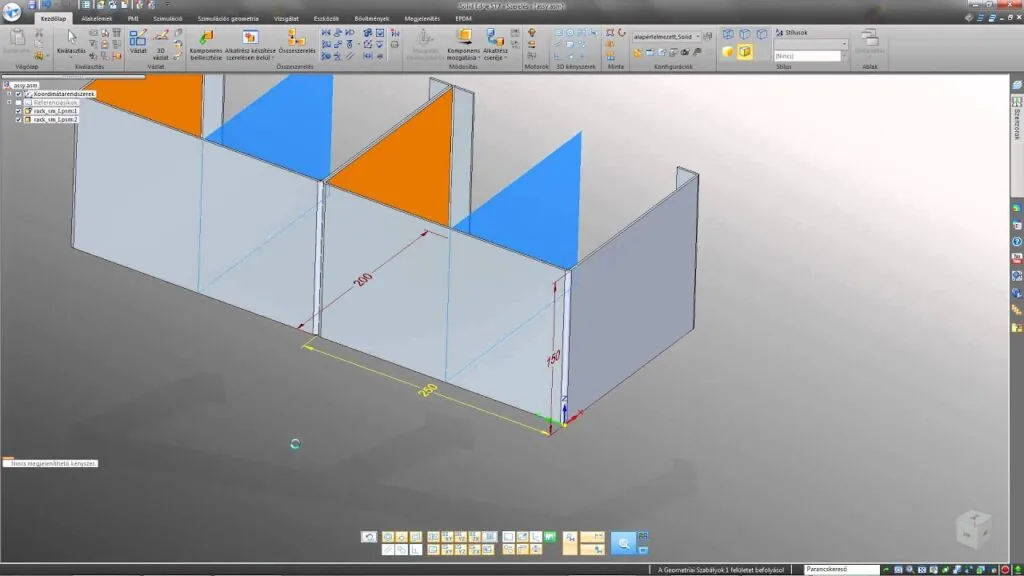Click the top Motorok motor icon

click(x=532, y=33)
